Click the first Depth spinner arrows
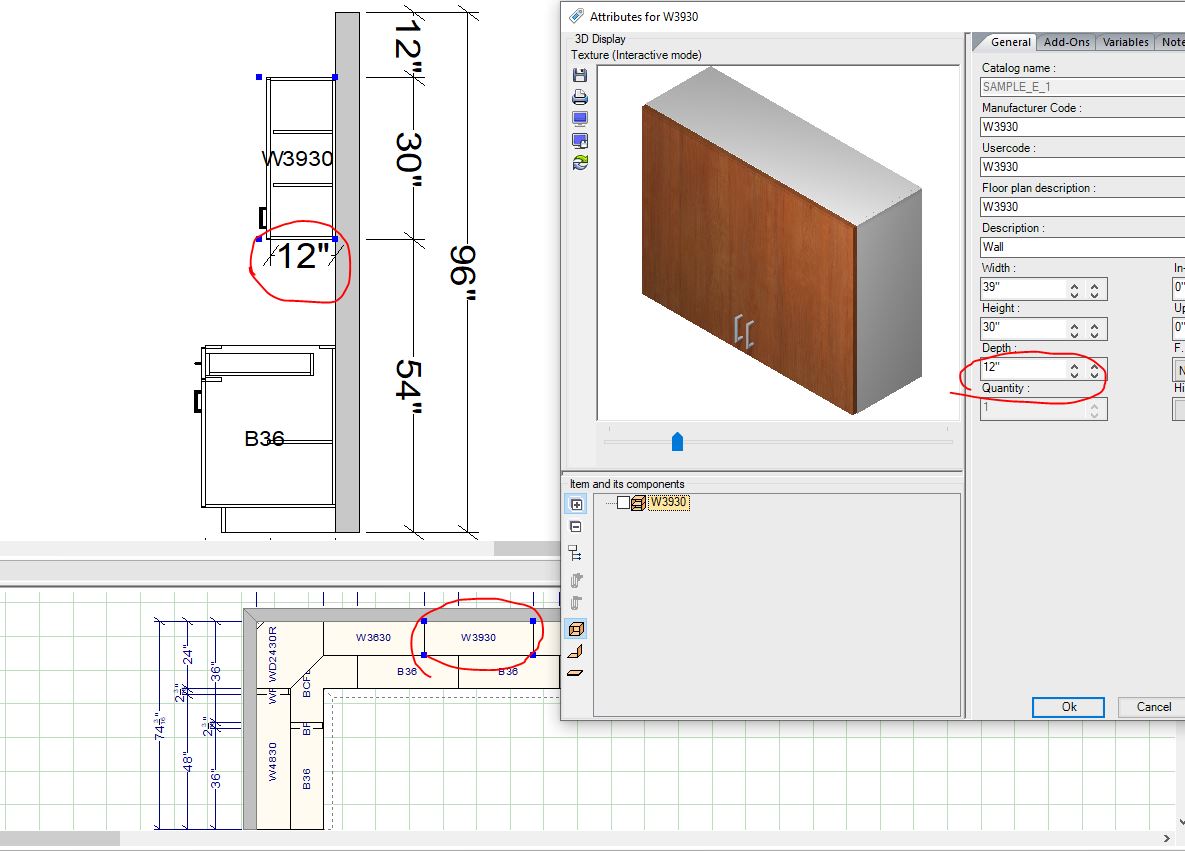Image resolution: width=1185 pixels, height=851 pixels. (x=1074, y=370)
